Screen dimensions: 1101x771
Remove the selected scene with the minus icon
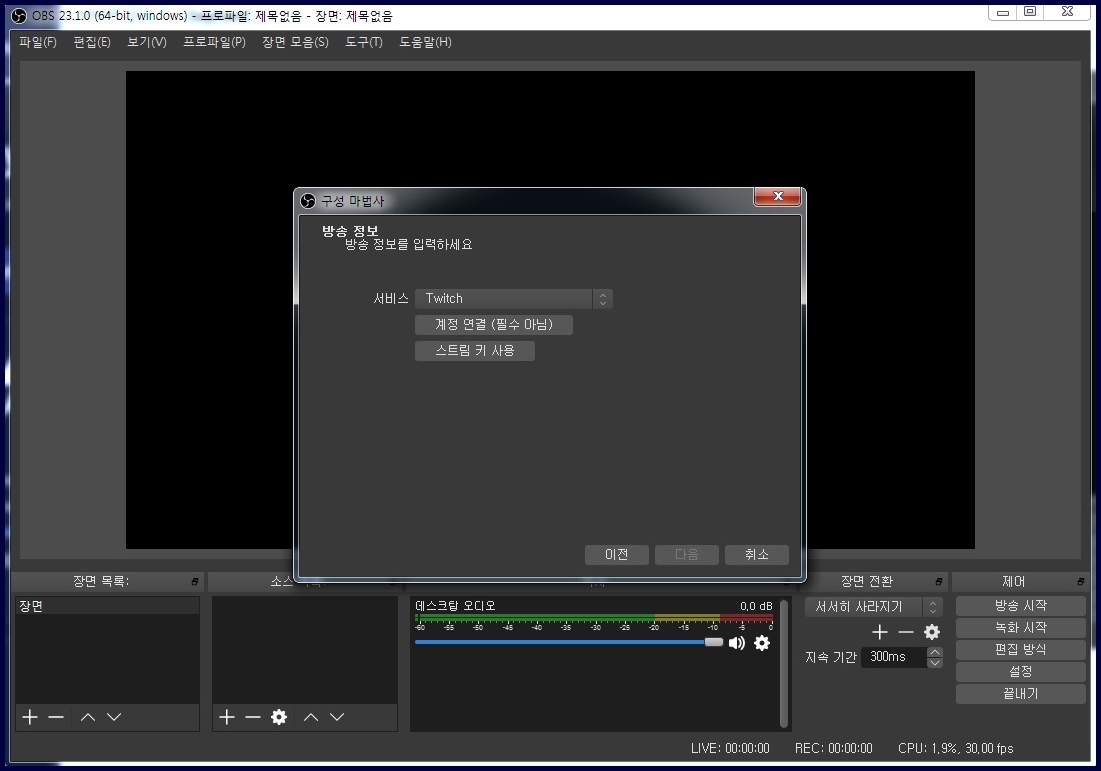tap(56, 717)
